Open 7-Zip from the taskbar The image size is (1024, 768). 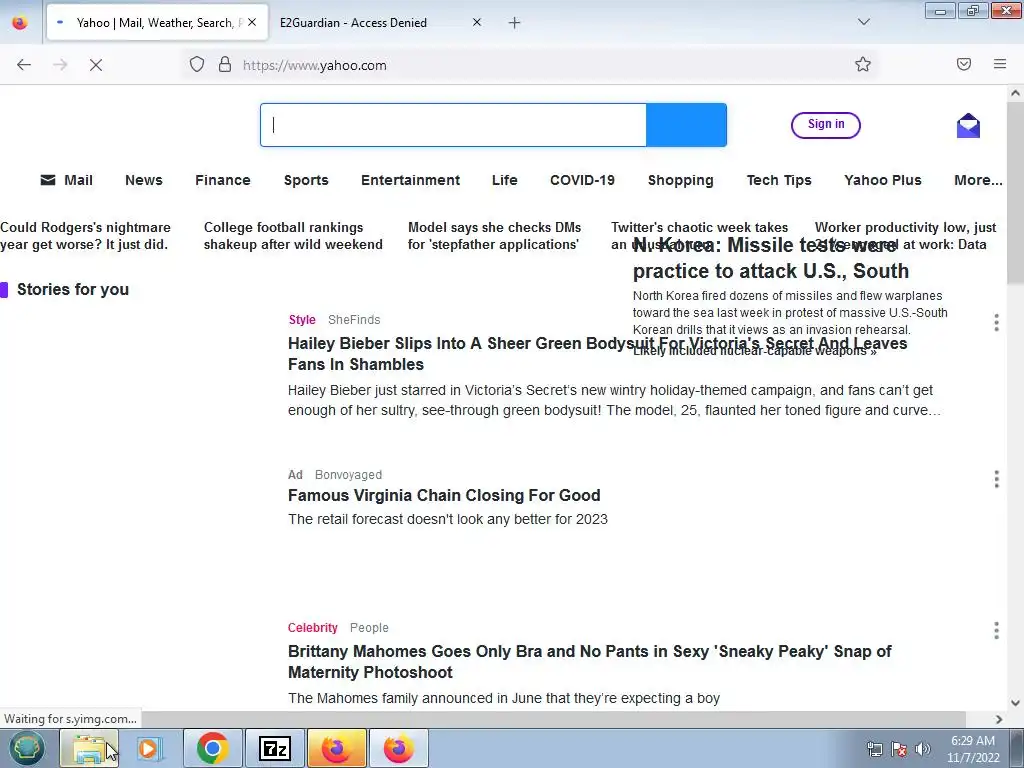coord(274,748)
